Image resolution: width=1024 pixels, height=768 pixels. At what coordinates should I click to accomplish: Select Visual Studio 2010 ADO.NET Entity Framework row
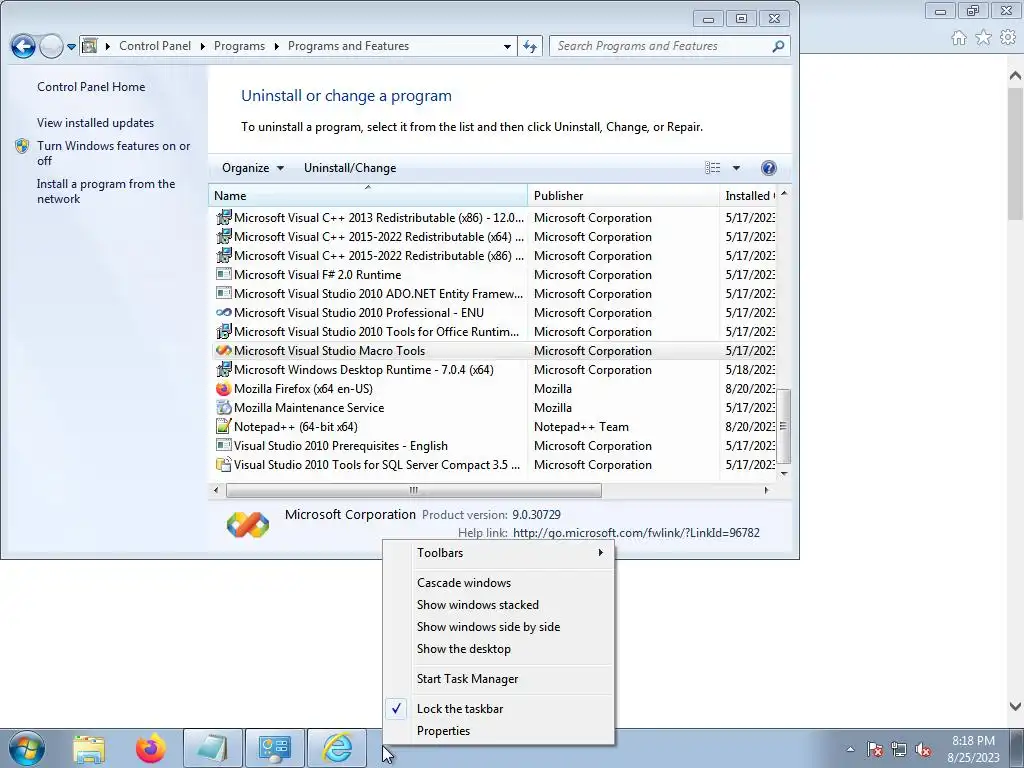point(495,294)
